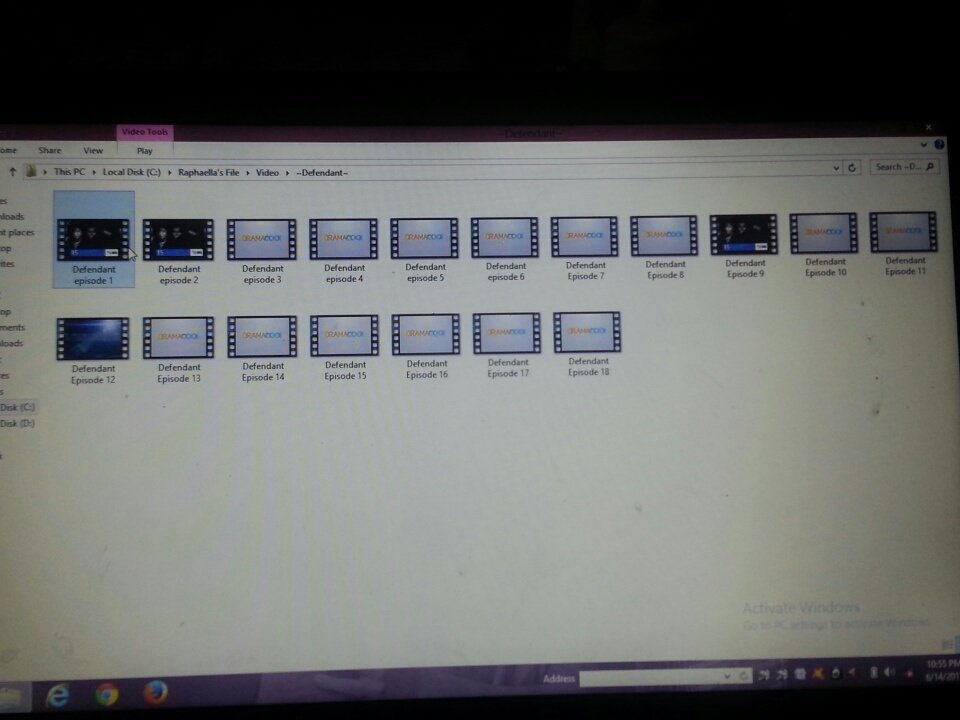Select Defendant Episode 16 video file

pyautogui.click(x=426, y=346)
